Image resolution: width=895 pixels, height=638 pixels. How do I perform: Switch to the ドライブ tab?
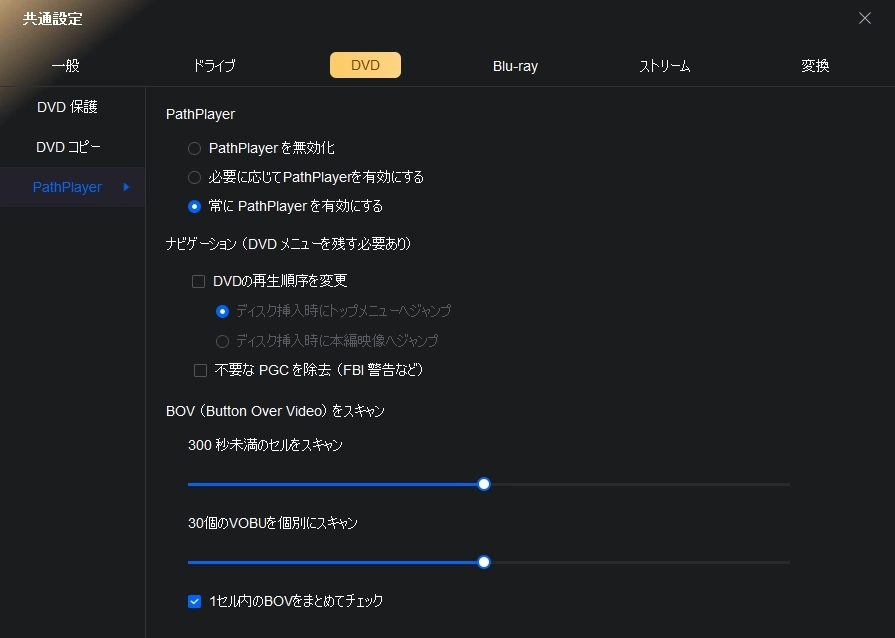click(215, 66)
